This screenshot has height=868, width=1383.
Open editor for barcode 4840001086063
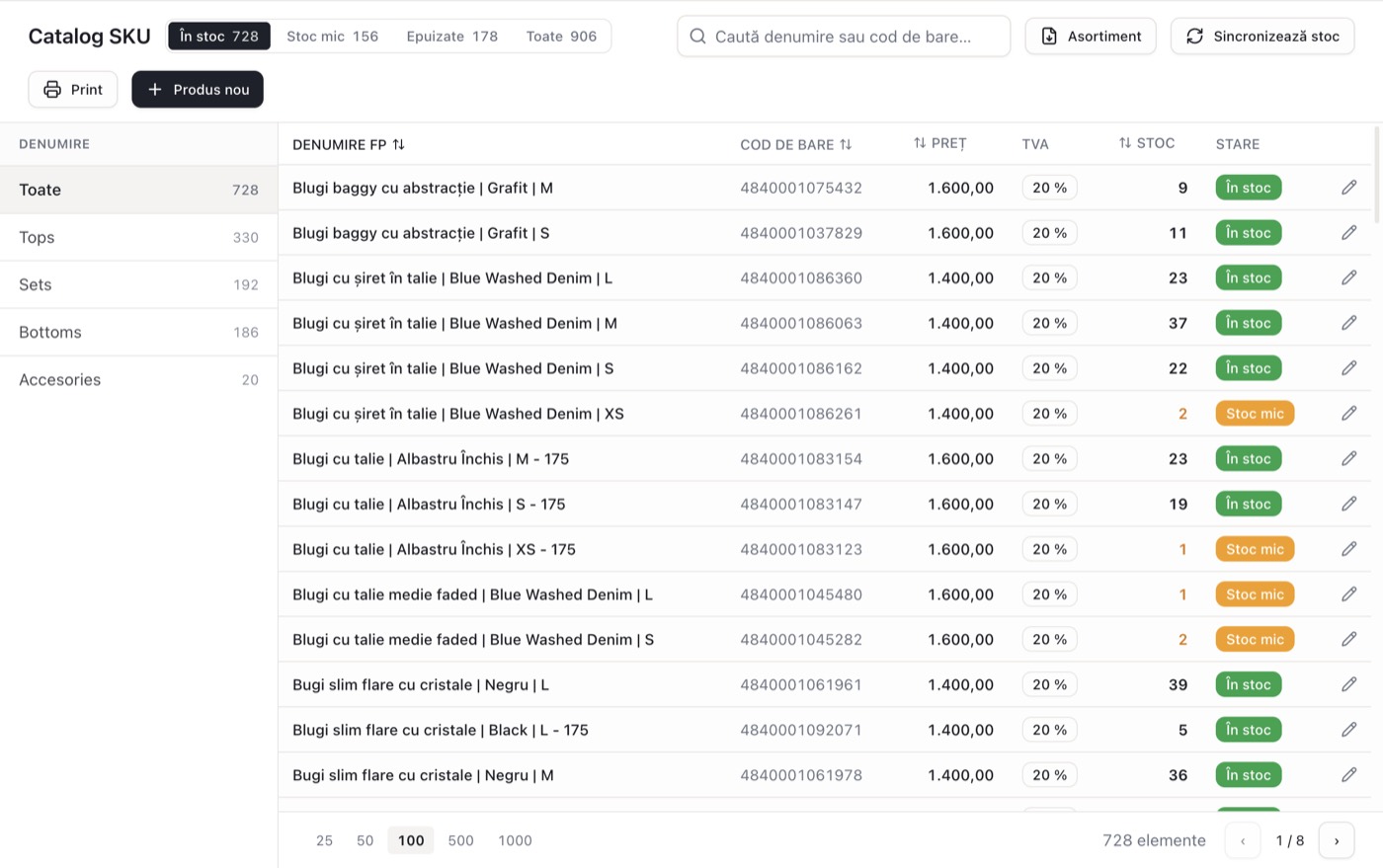1348,323
